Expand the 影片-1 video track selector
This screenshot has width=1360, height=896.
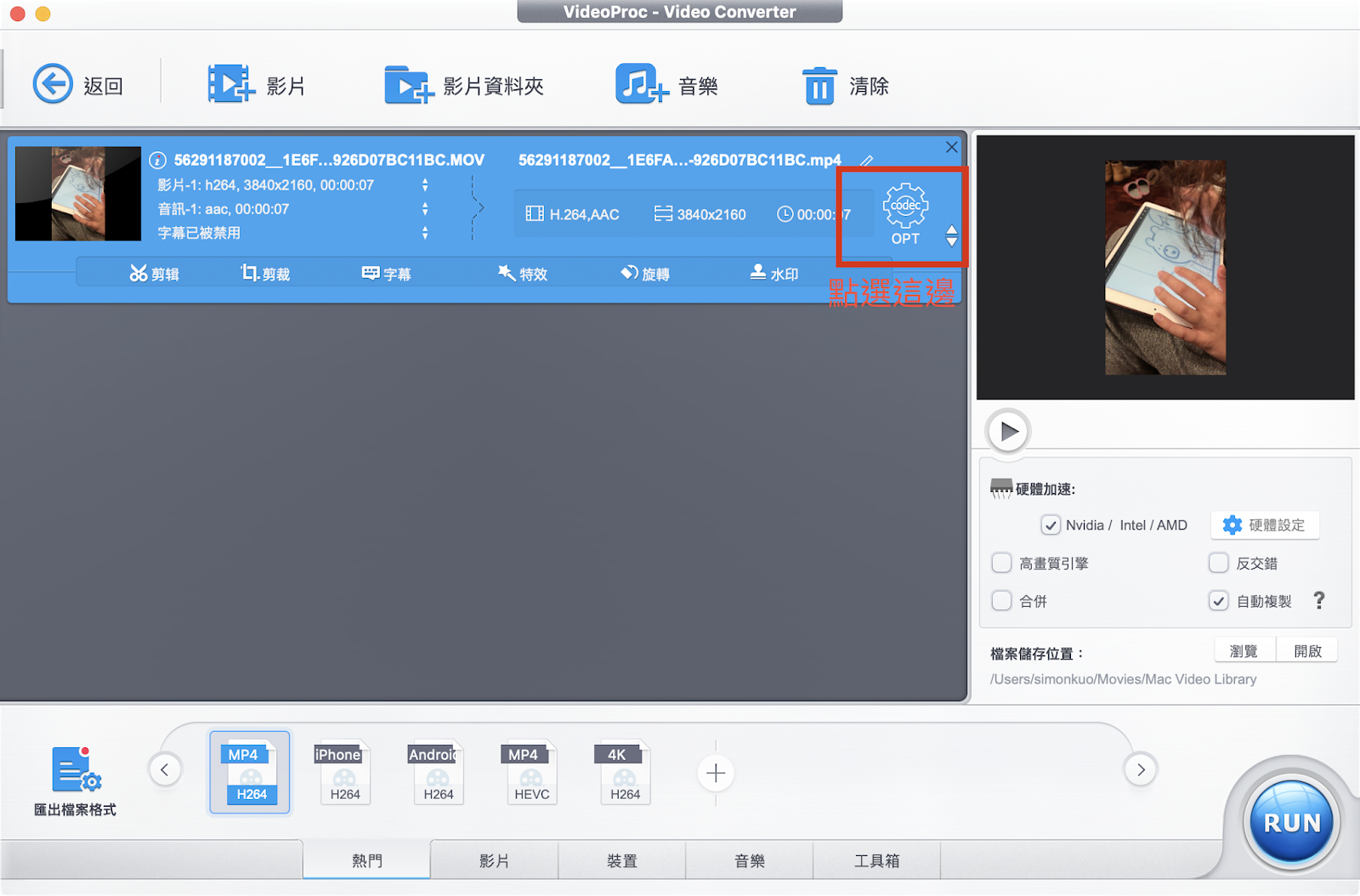425,184
